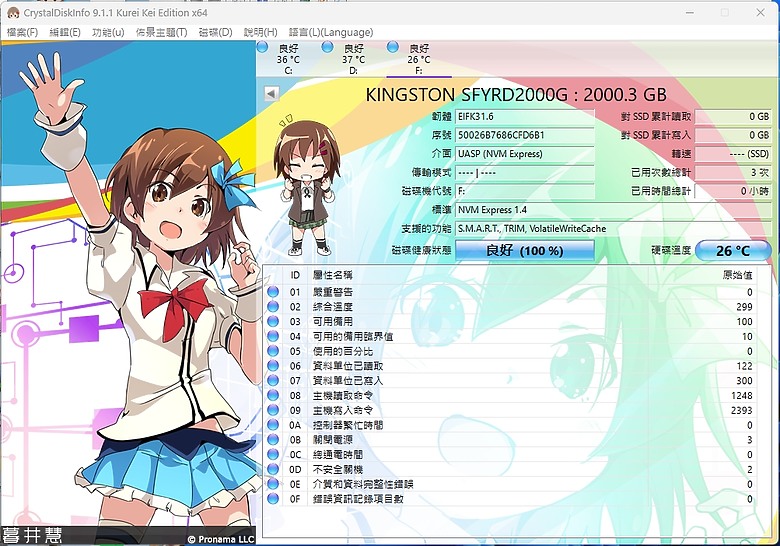The width and height of the screenshot is (780, 546).
Task: Click status icon of attribute 07 row
Action: click(273, 380)
